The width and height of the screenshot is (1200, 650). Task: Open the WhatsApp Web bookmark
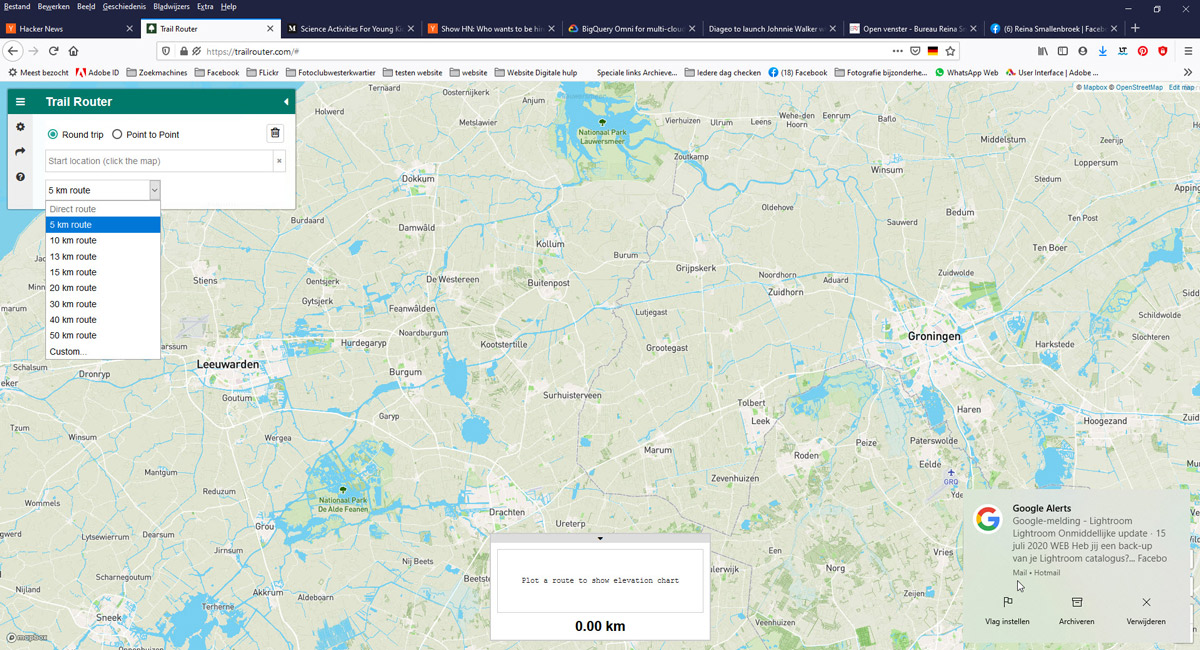tap(966, 73)
